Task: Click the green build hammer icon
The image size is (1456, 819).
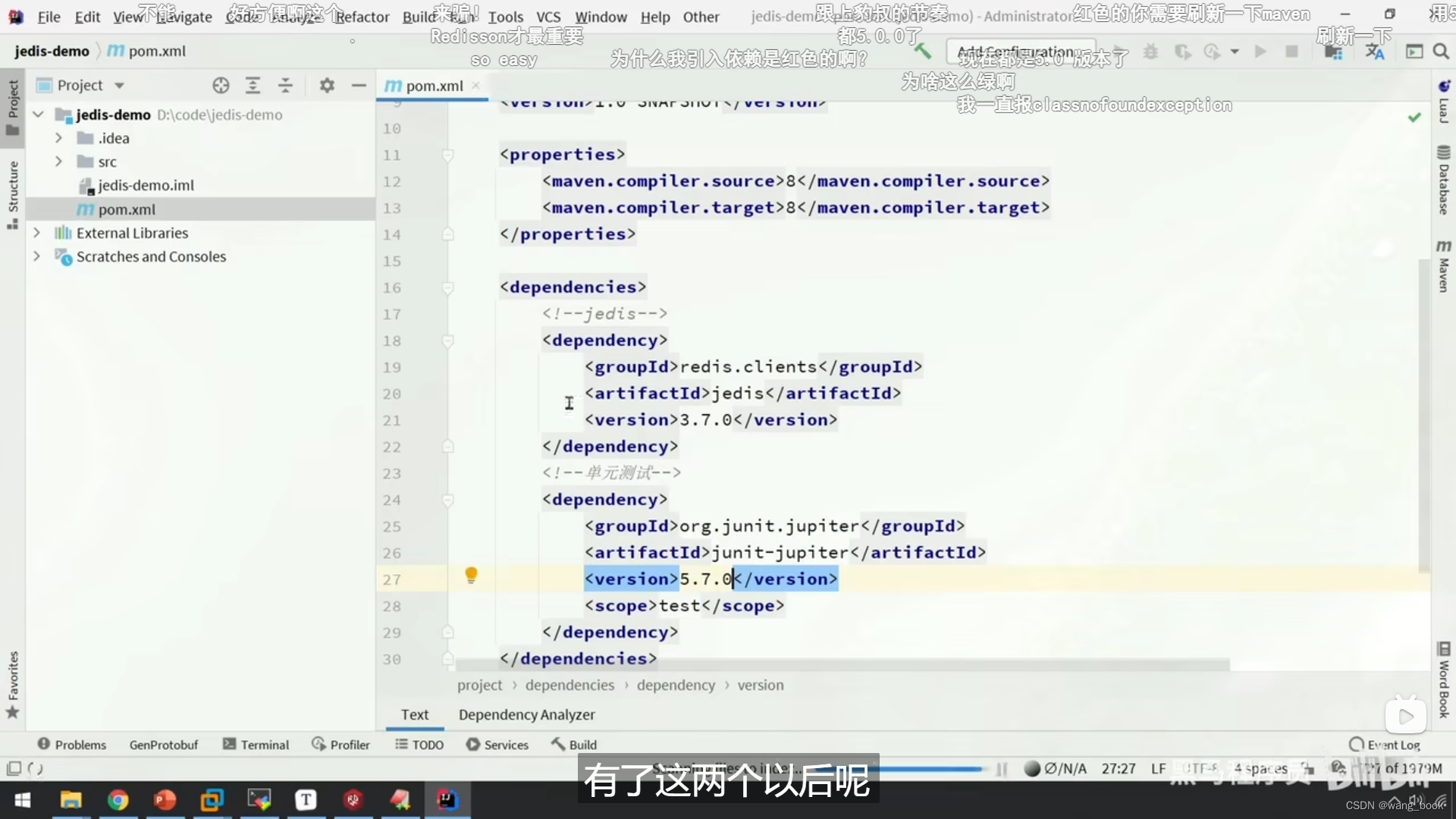Action: pos(922,52)
